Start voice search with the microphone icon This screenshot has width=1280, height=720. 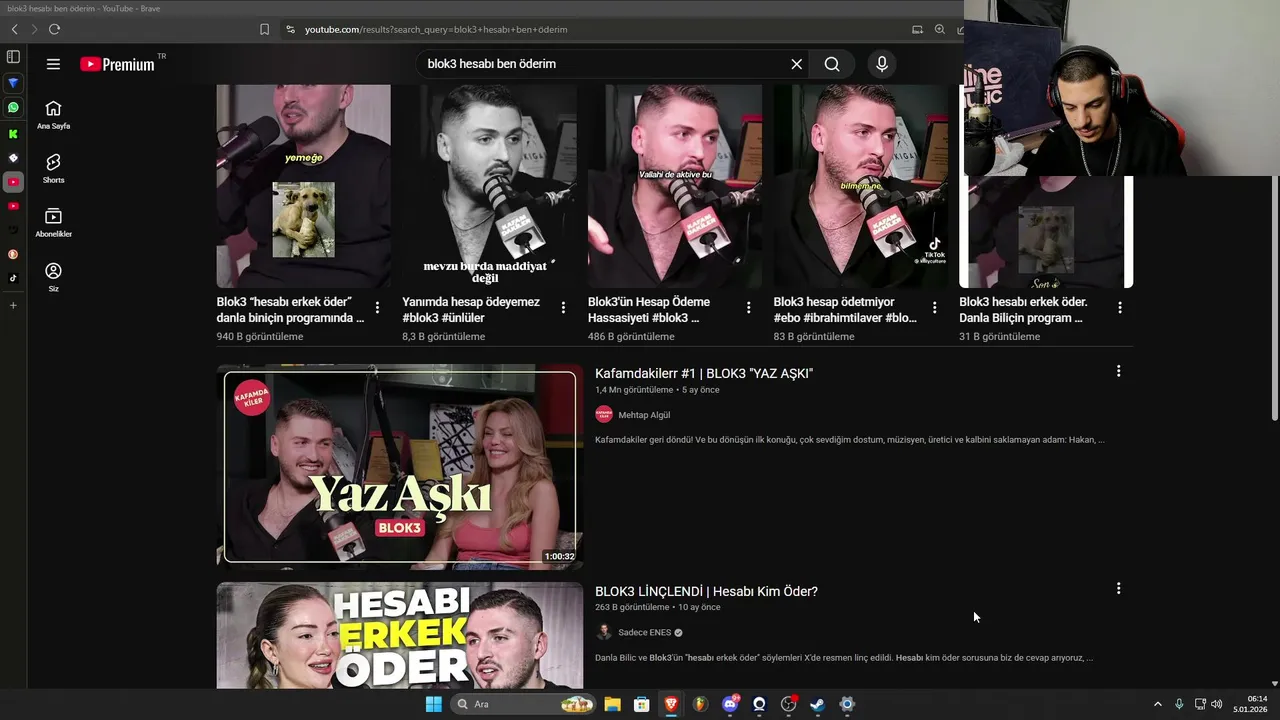[x=881, y=64]
